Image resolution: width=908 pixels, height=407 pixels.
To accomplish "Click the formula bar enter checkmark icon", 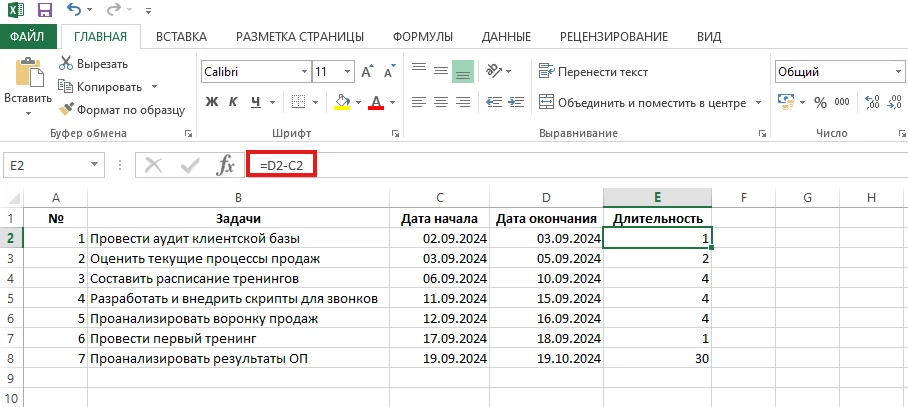I will click(x=190, y=166).
